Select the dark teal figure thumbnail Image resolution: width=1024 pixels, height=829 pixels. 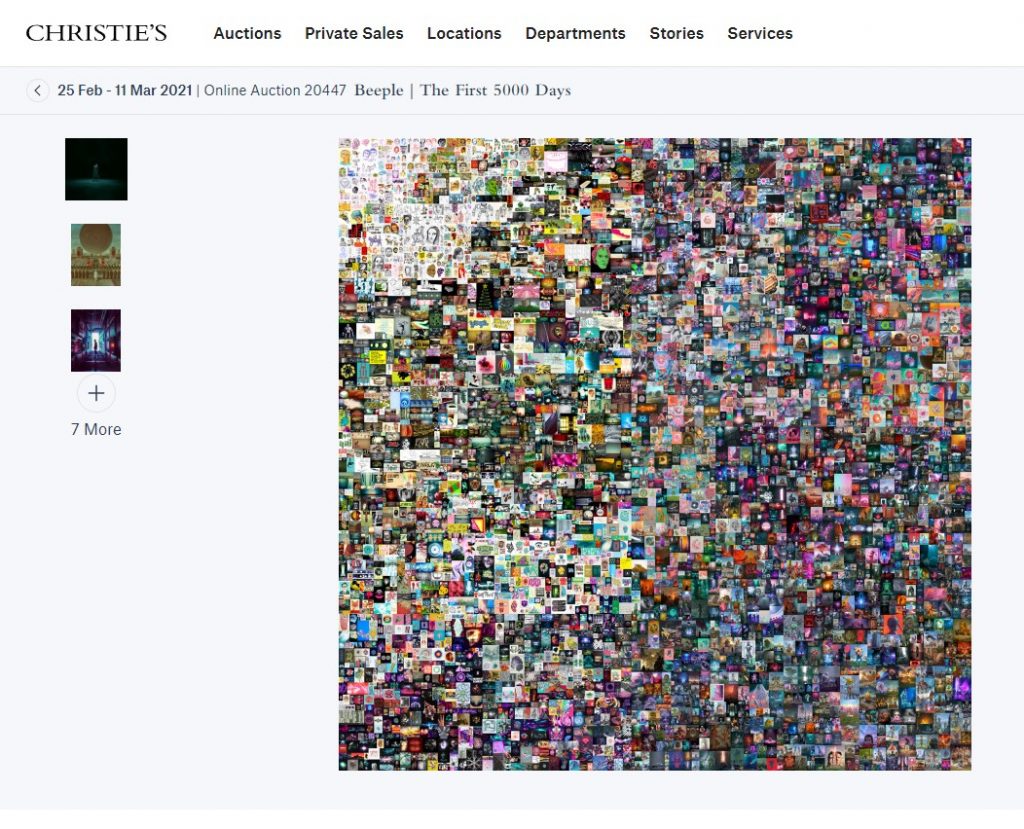tap(96, 169)
